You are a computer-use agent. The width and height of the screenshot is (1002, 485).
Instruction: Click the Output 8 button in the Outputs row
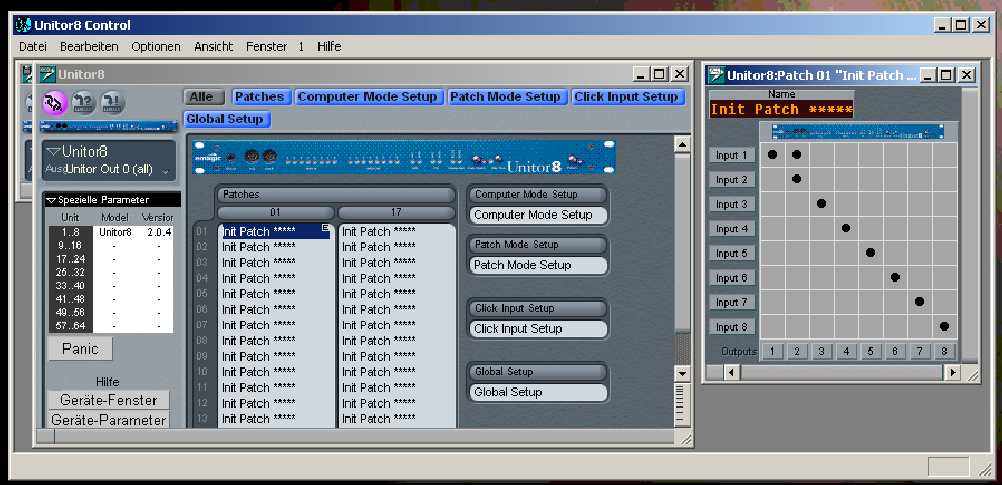(x=944, y=351)
